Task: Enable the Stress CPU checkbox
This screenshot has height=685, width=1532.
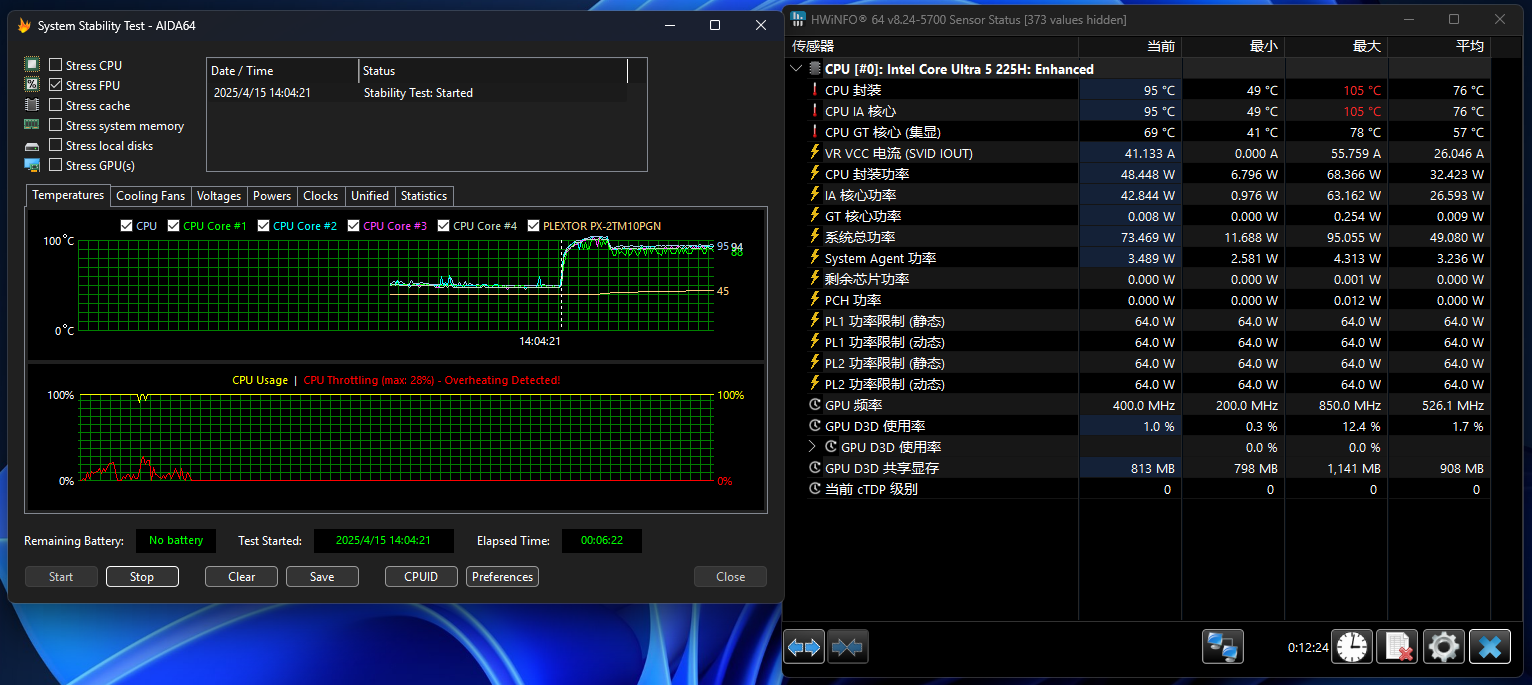Action: (56, 65)
